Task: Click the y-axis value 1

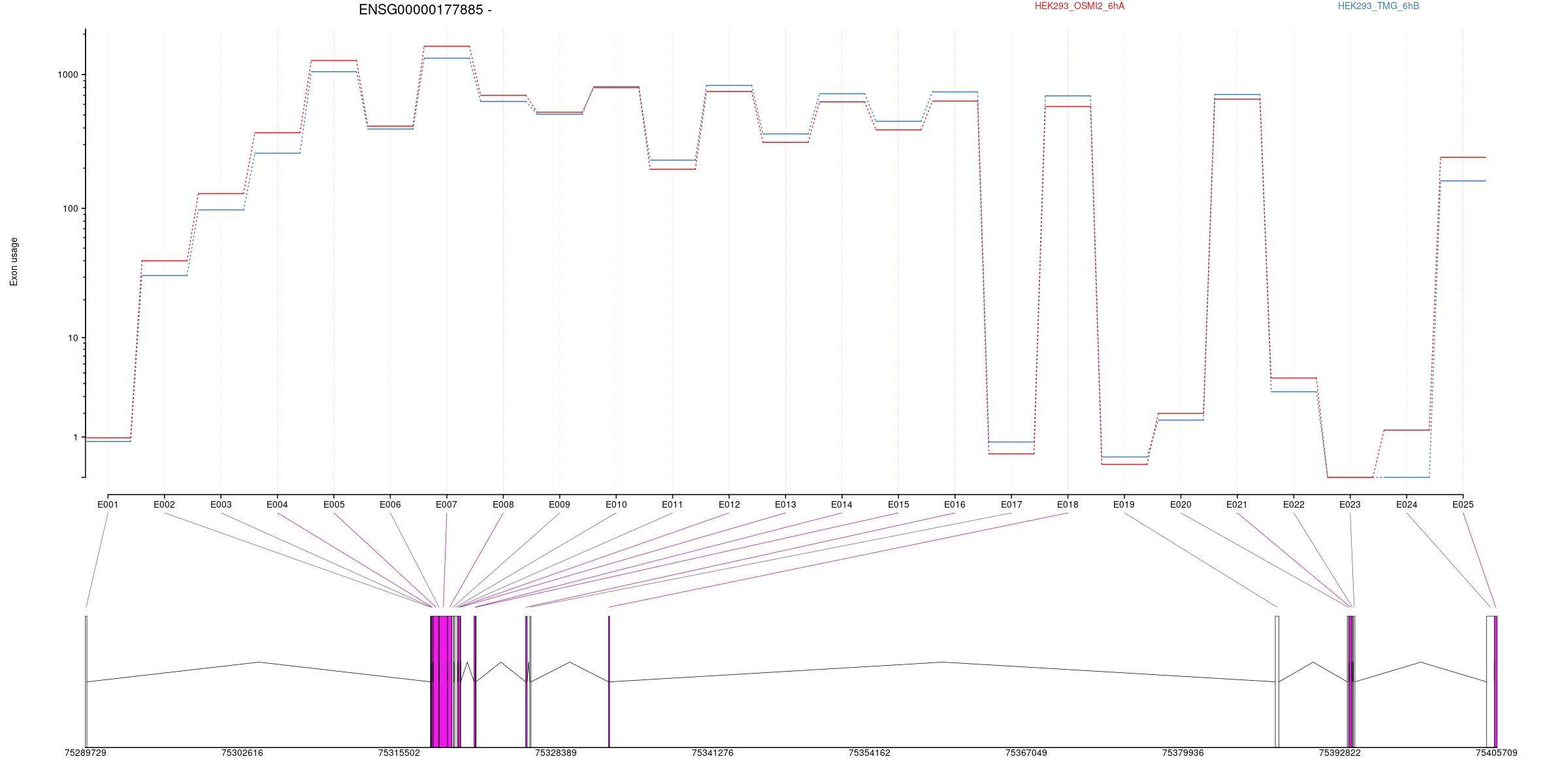Action: point(76,437)
